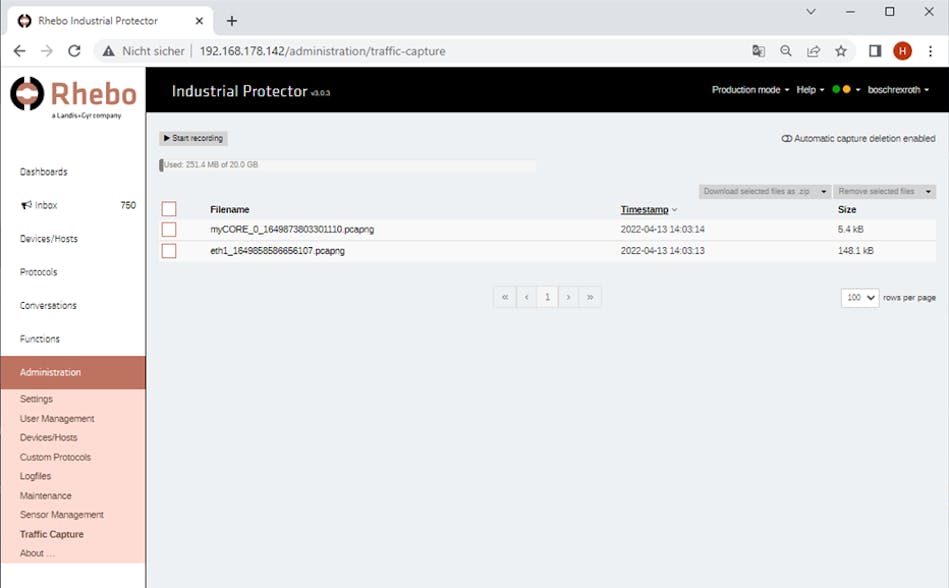949x588 pixels.
Task: Open the Production mode dropdown
Action: (750, 90)
